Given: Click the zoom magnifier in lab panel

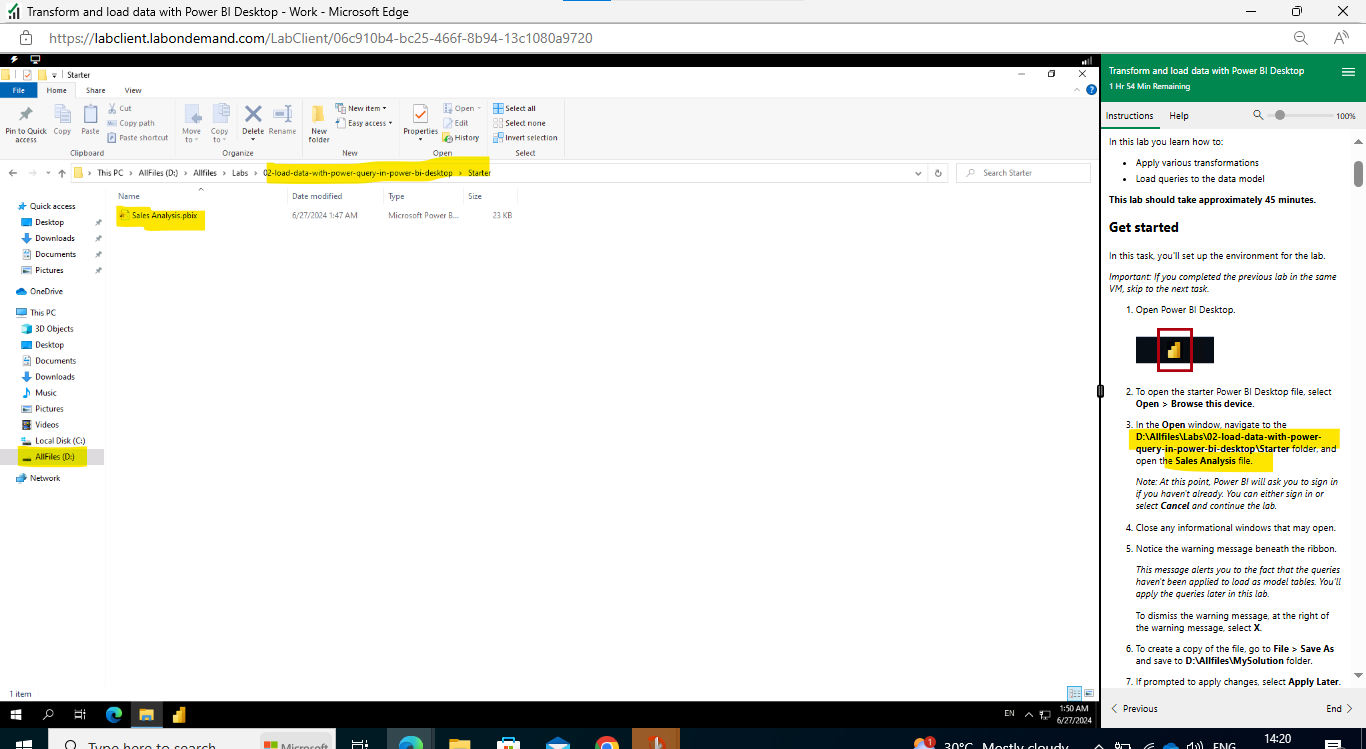Looking at the screenshot, I should [1258, 116].
